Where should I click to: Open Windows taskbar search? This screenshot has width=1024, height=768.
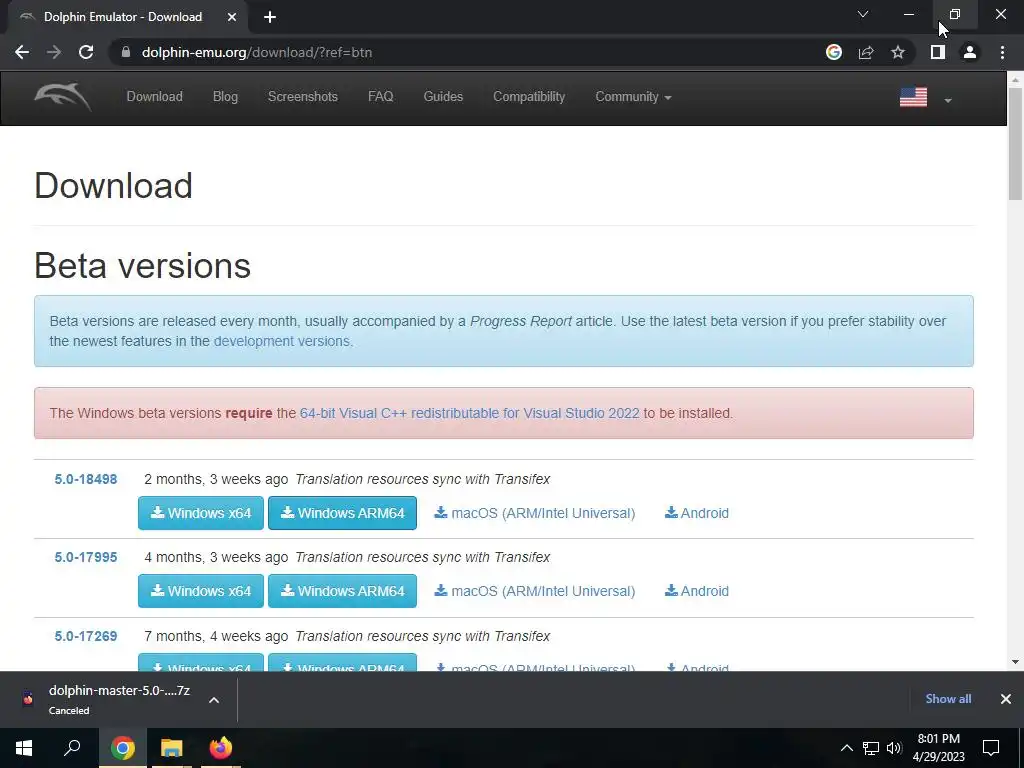[x=72, y=748]
